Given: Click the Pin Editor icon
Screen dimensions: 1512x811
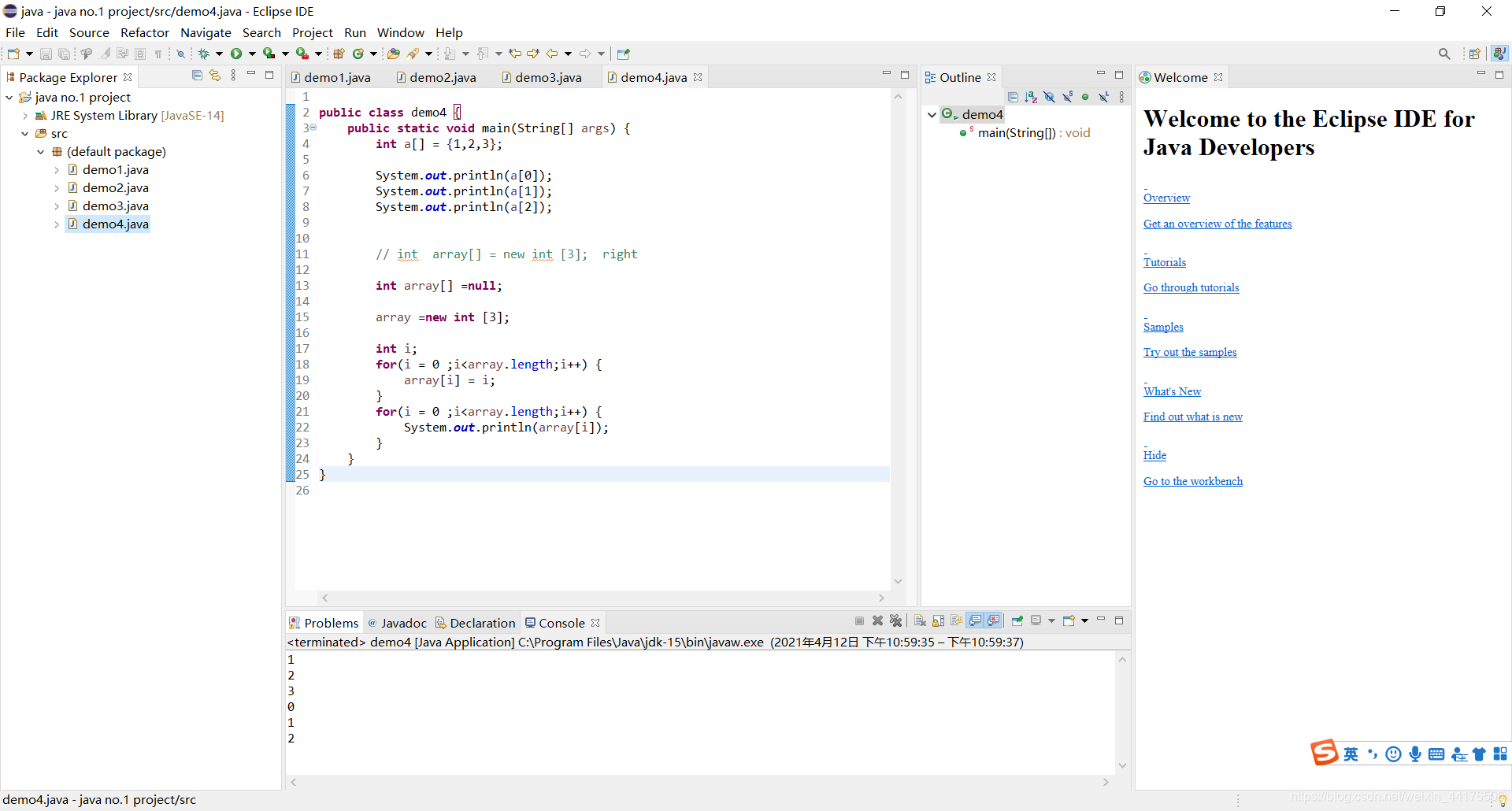Looking at the screenshot, I should [624, 54].
